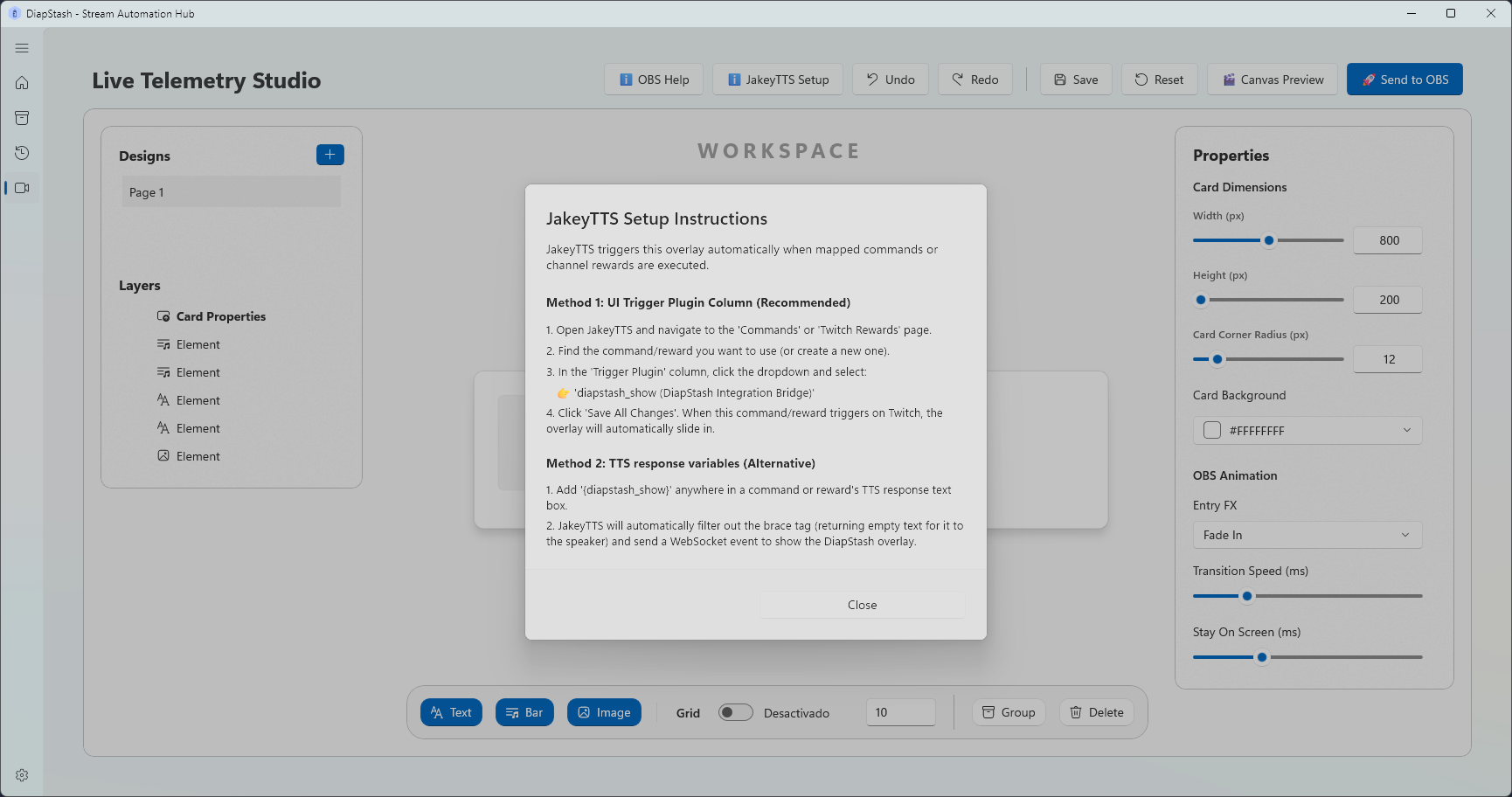Click the OBS Help button
The width and height of the screenshot is (1512, 797).
(x=654, y=80)
